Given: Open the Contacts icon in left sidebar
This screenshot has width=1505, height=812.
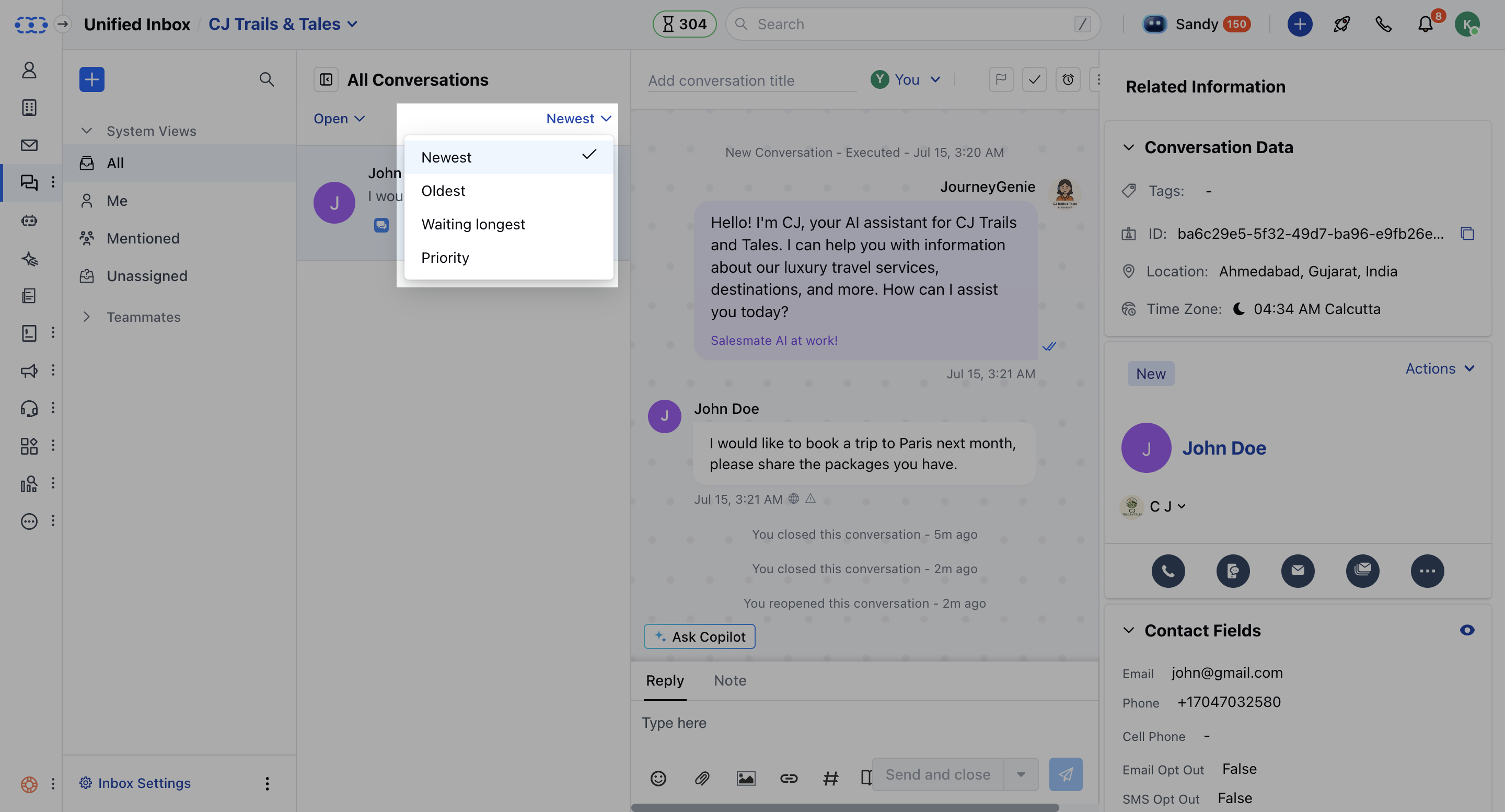Looking at the screenshot, I should click(29, 70).
